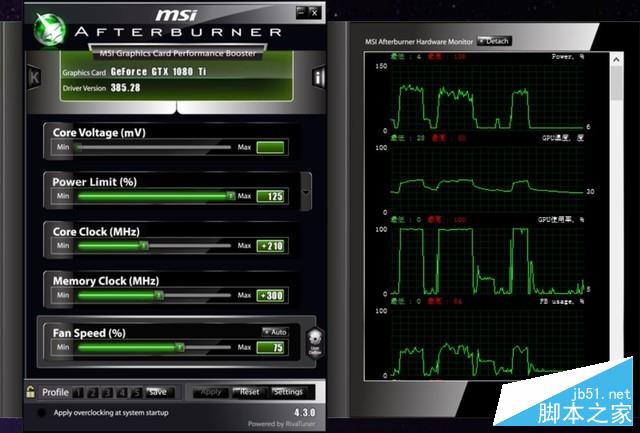The height and width of the screenshot is (433, 640).
Task: Select profile slot 1
Action: (x=79, y=392)
